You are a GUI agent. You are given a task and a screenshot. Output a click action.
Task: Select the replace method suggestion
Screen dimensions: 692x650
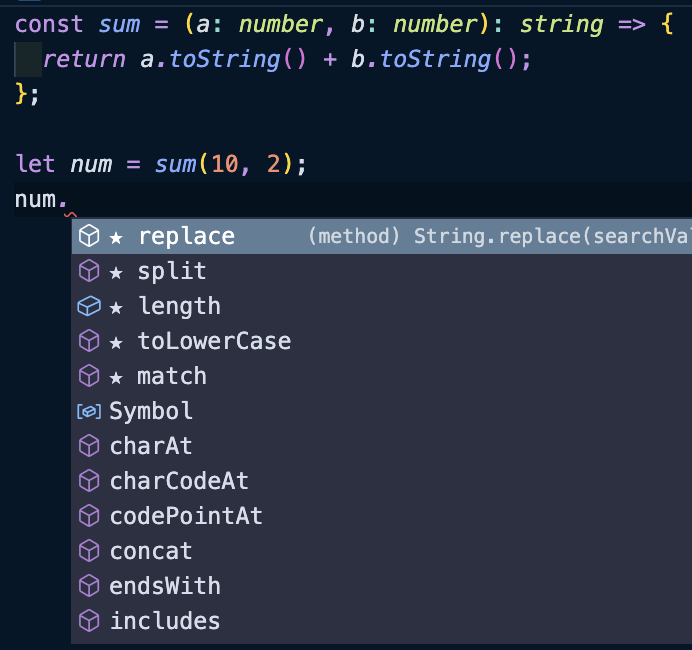382,236
